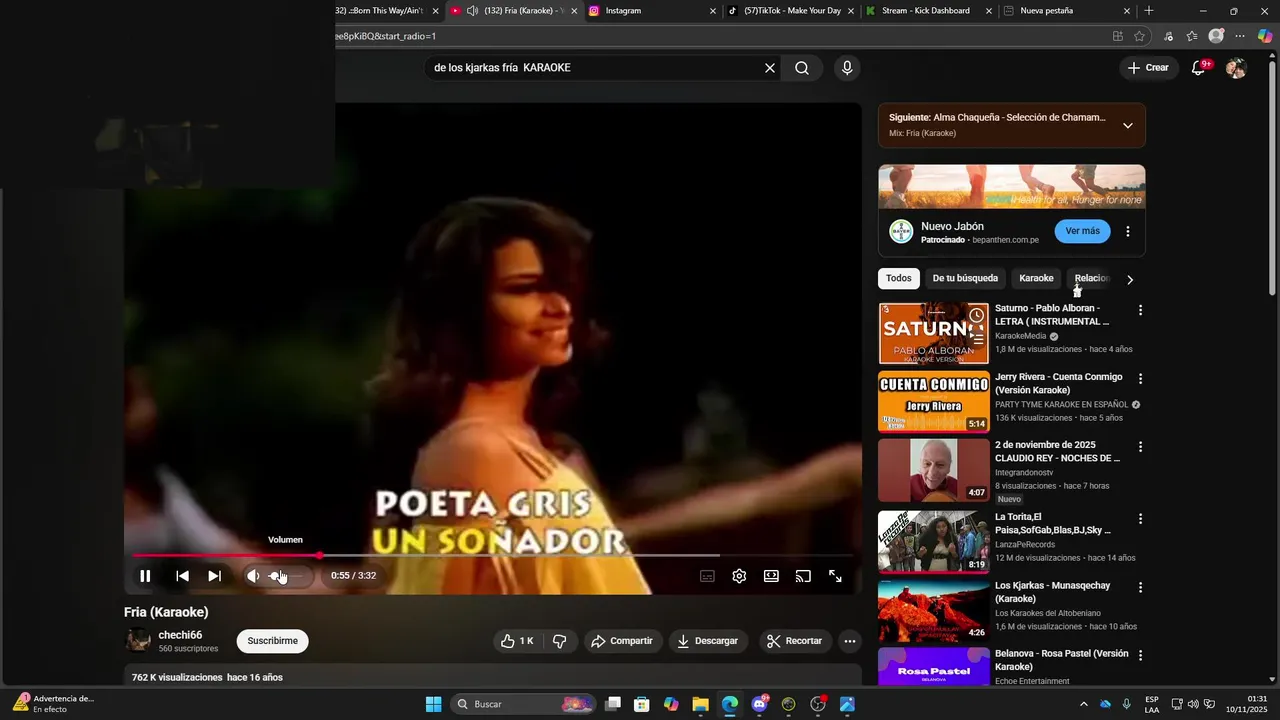Open the YouTube account avatar menu
The width and height of the screenshot is (1280, 720).
pyautogui.click(x=1236, y=68)
